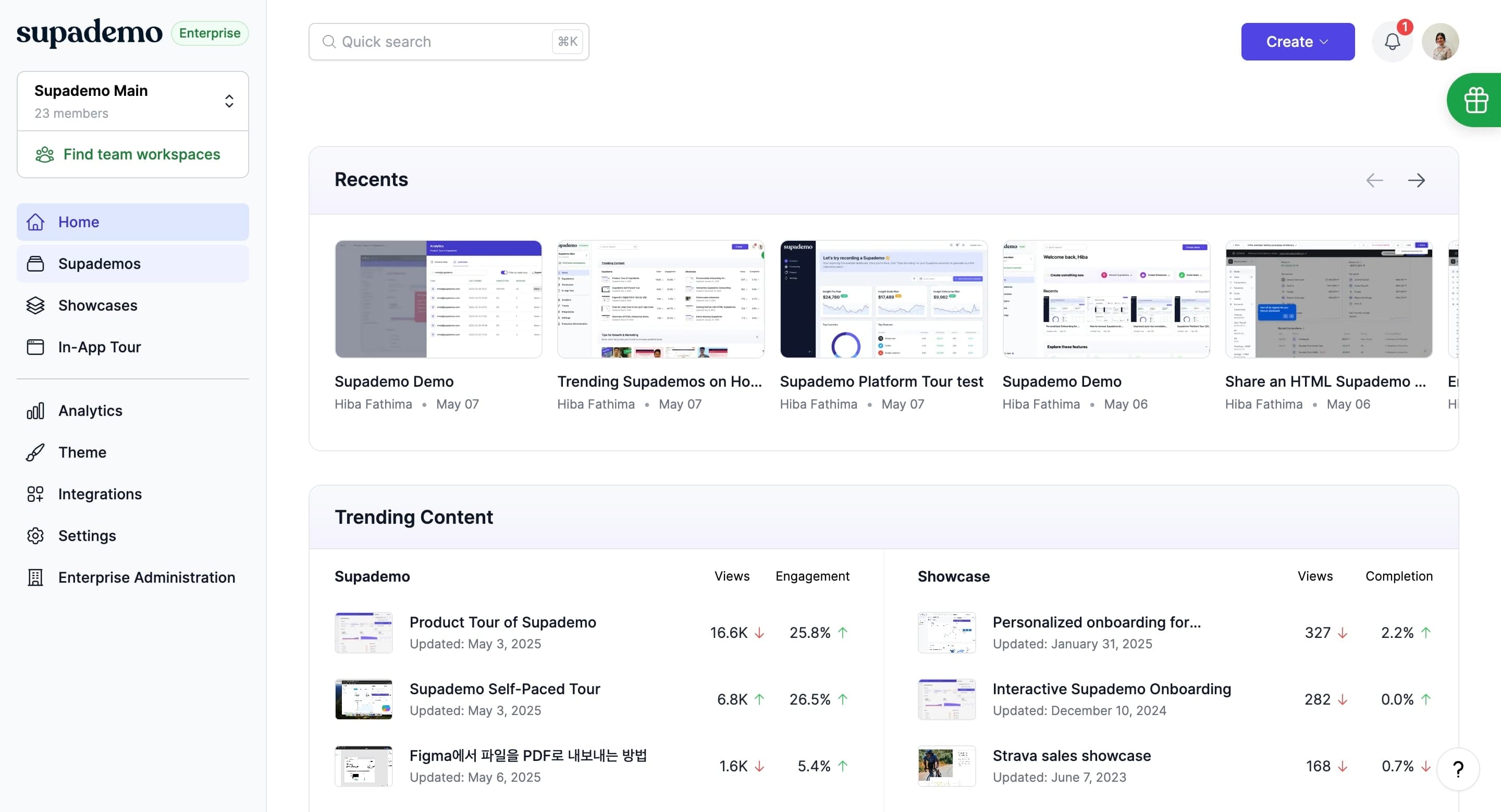The width and height of the screenshot is (1501, 812).
Task: Click Product Tour of Supademo row thumbnail
Action: pyautogui.click(x=364, y=633)
